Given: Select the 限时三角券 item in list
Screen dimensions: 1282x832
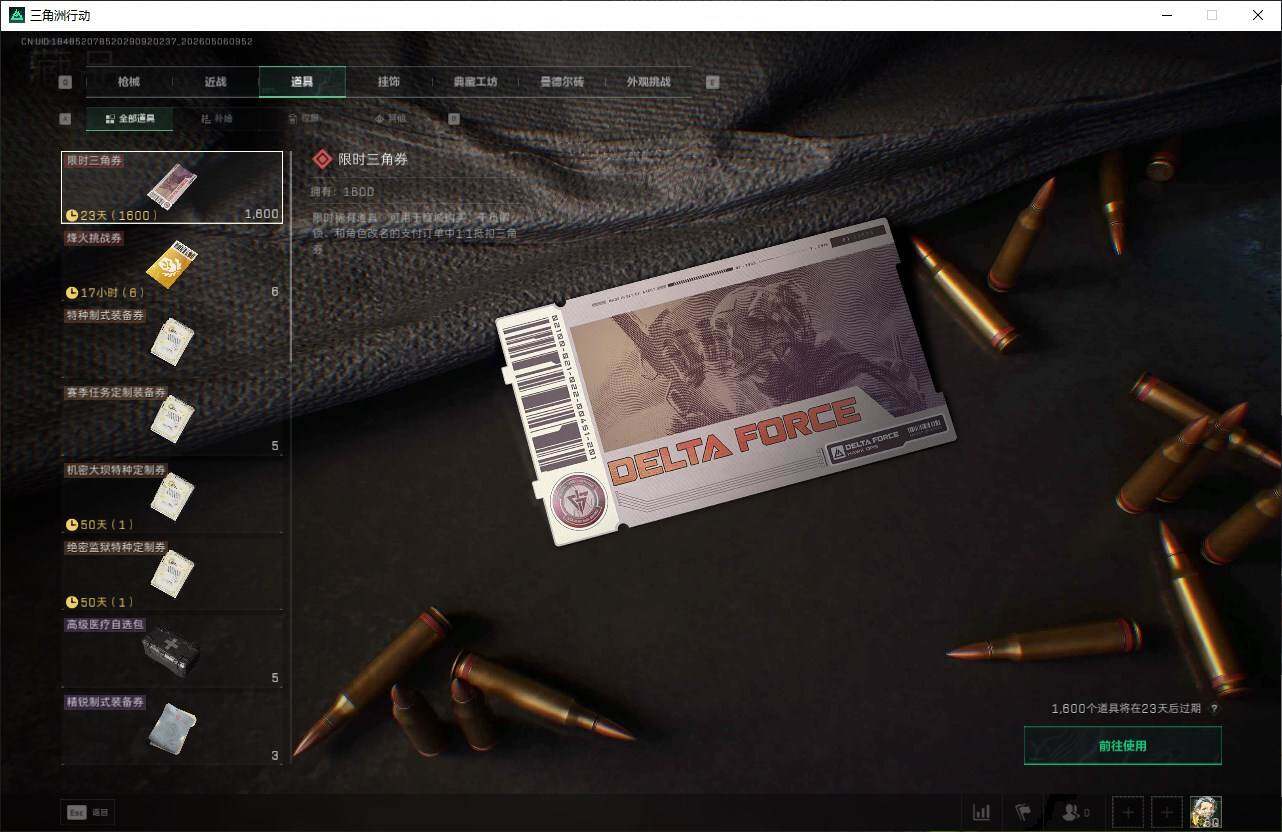Looking at the screenshot, I should [172, 187].
